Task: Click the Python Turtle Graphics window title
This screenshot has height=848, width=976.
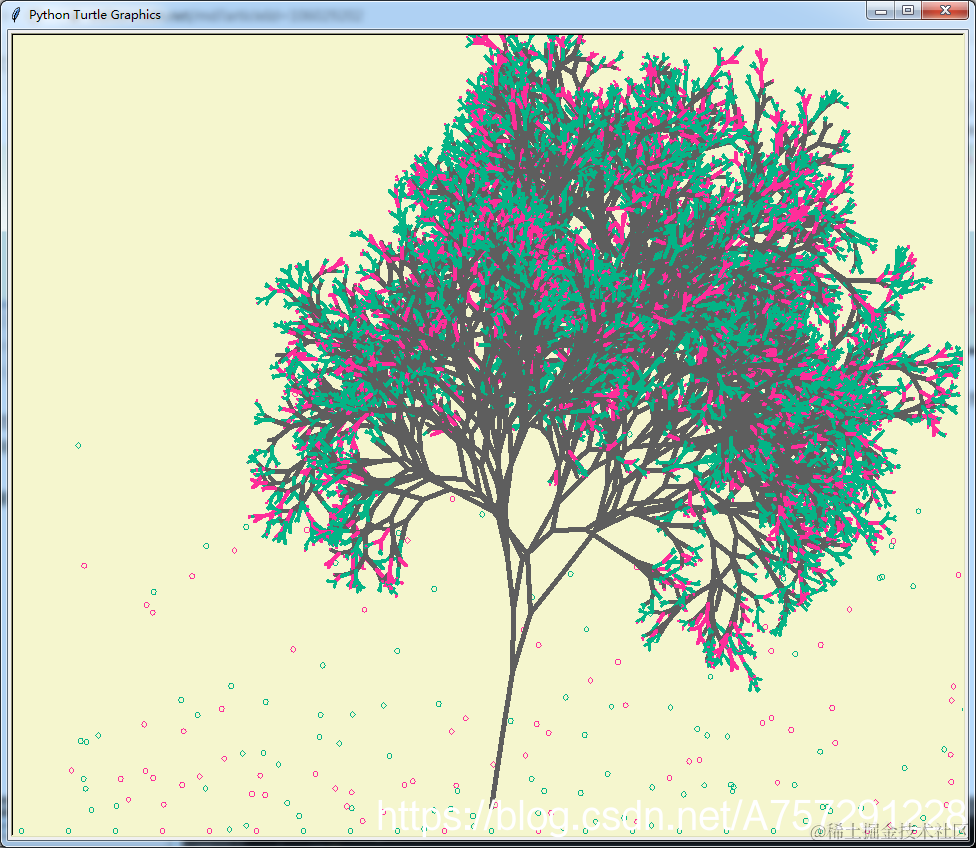Action: 95,14
